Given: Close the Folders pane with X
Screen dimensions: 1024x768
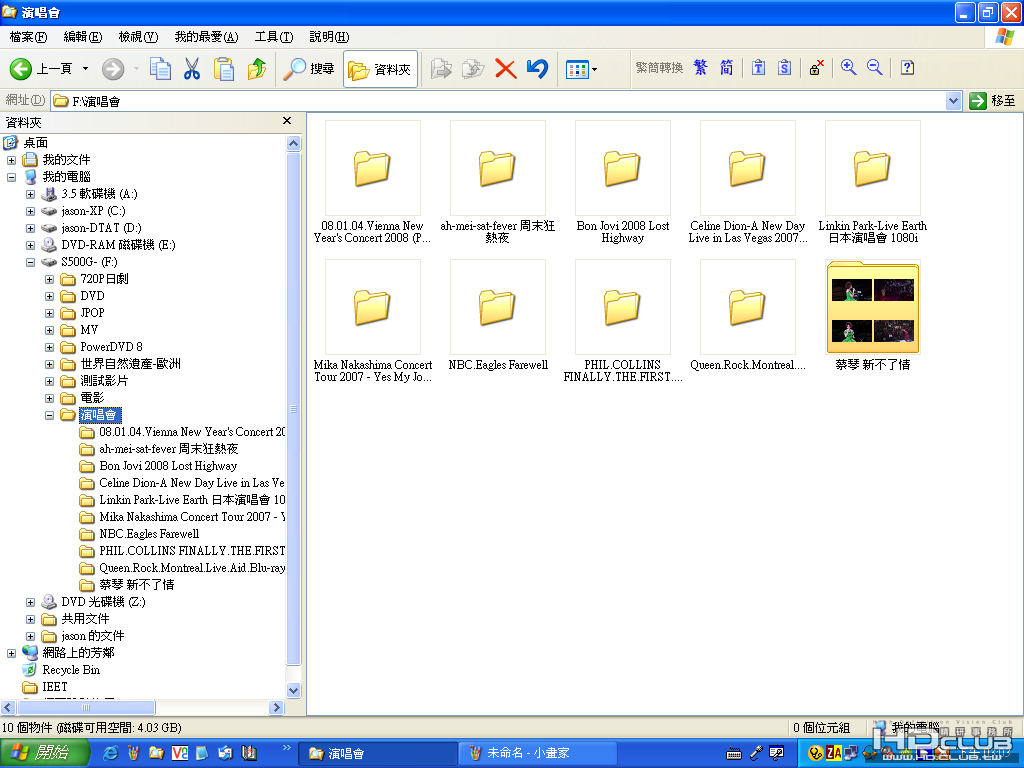Looking at the screenshot, I should [x=287, y=121].
